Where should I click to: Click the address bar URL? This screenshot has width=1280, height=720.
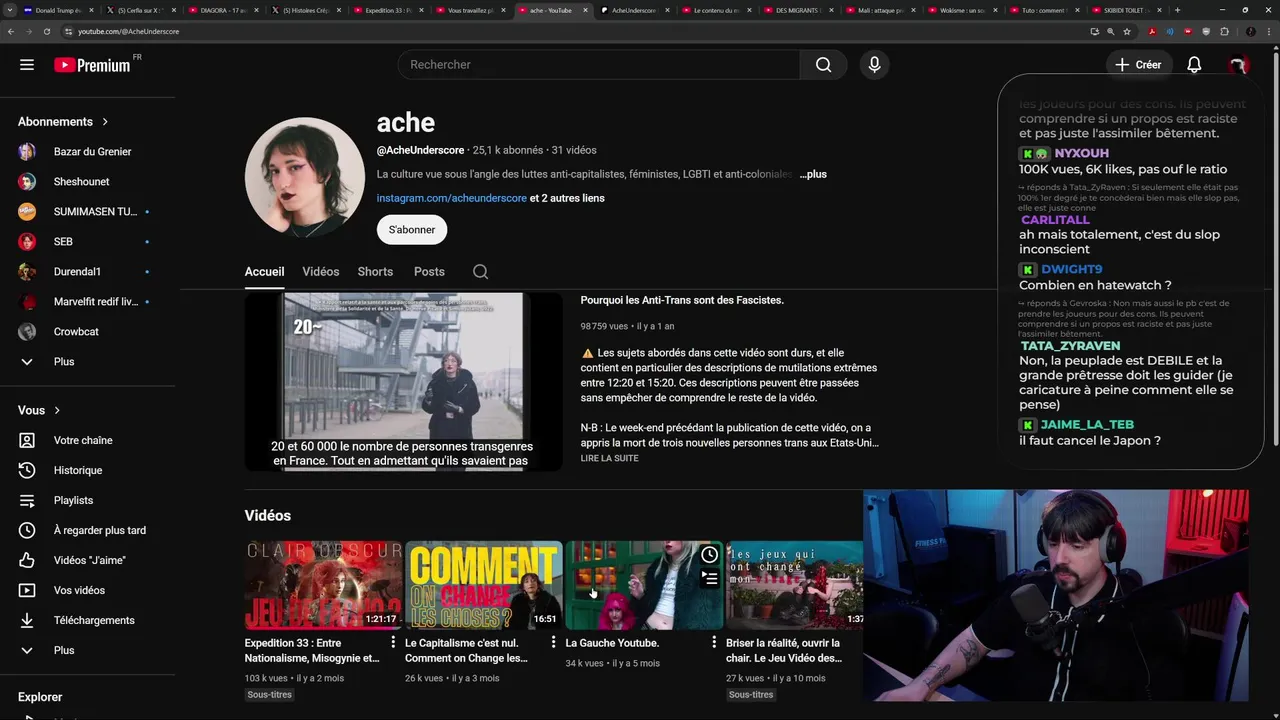pyautogui.click(x=128, y=31)
